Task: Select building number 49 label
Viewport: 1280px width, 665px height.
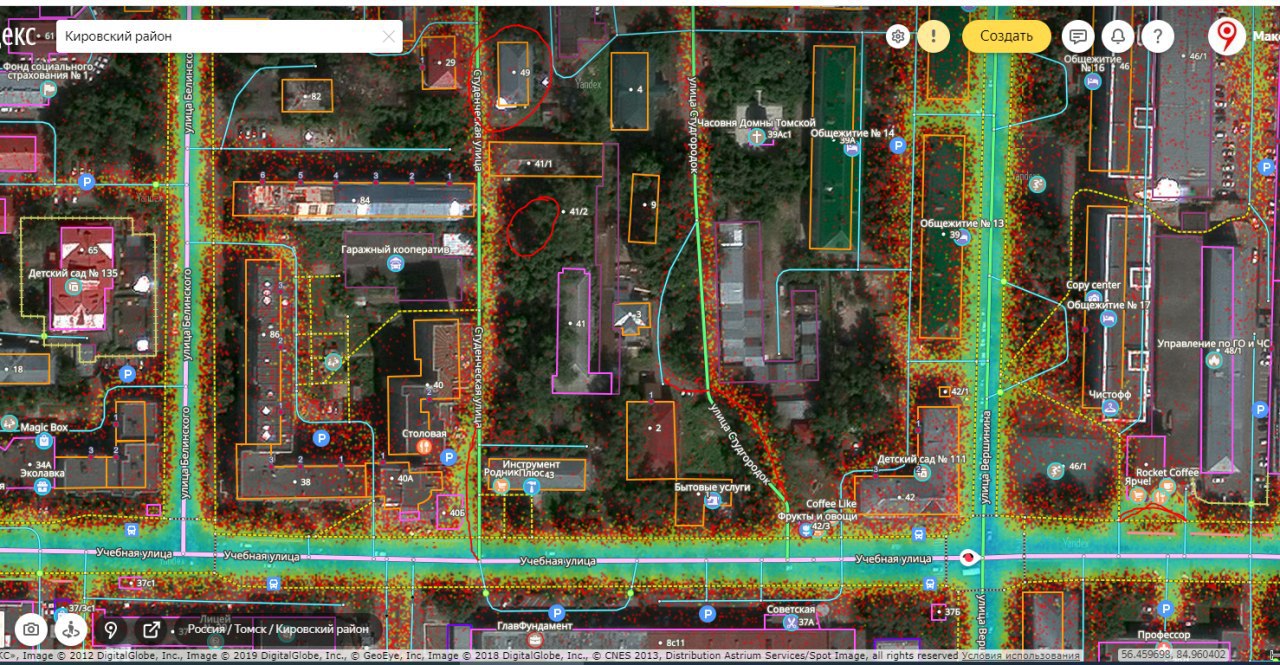Action: pos(525,73)
